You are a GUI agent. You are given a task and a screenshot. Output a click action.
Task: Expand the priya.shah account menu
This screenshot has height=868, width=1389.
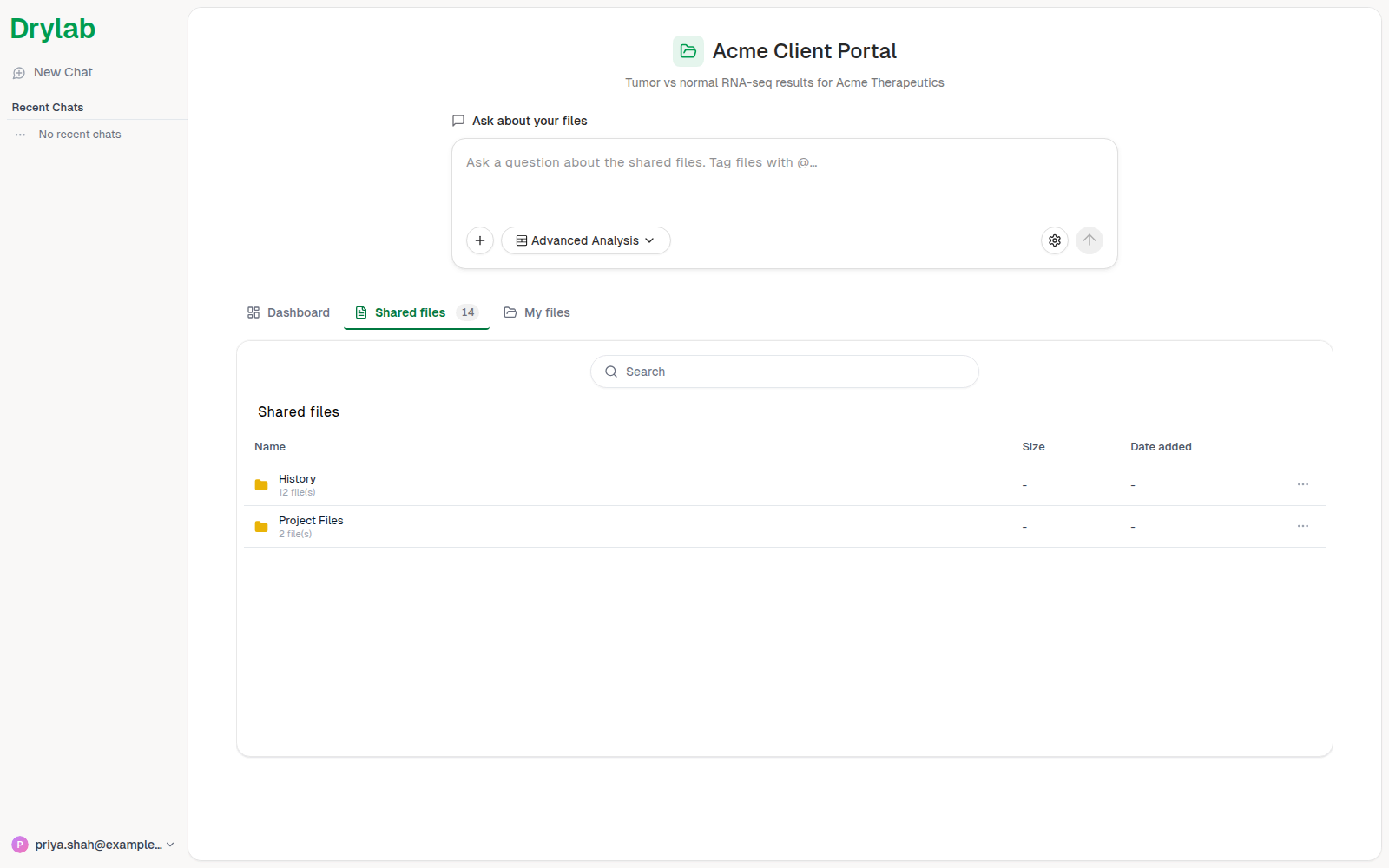(93, 845)
